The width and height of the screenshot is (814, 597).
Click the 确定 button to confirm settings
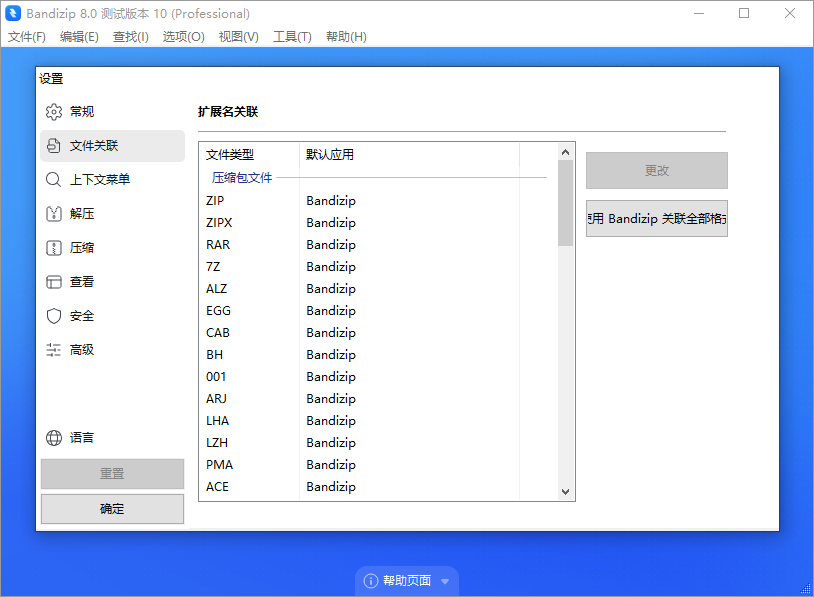(111, 509)
